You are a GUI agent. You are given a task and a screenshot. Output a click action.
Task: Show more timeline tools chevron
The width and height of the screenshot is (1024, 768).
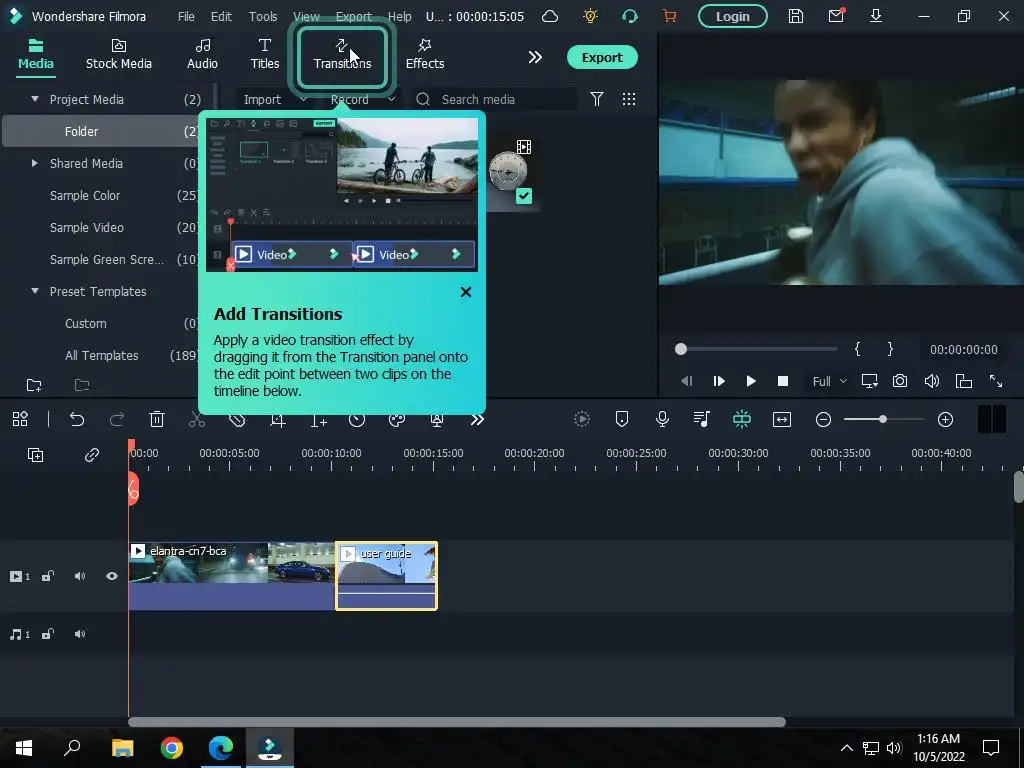click(x=477, y=419)
